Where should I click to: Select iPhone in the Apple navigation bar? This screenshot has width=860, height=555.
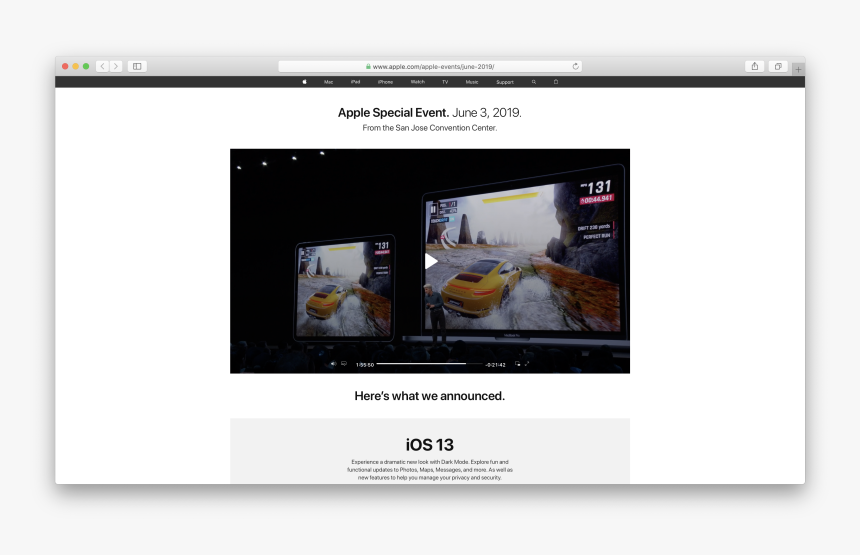[385, 82]
